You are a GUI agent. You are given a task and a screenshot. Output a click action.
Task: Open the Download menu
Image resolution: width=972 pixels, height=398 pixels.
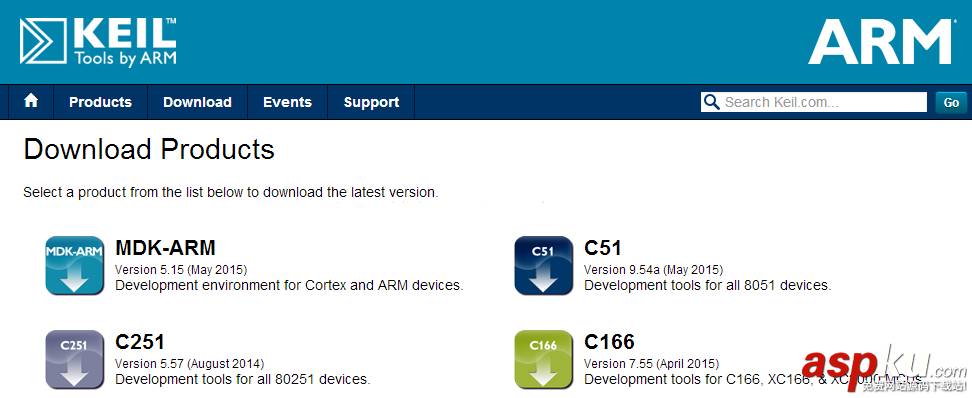coord(197,102)
